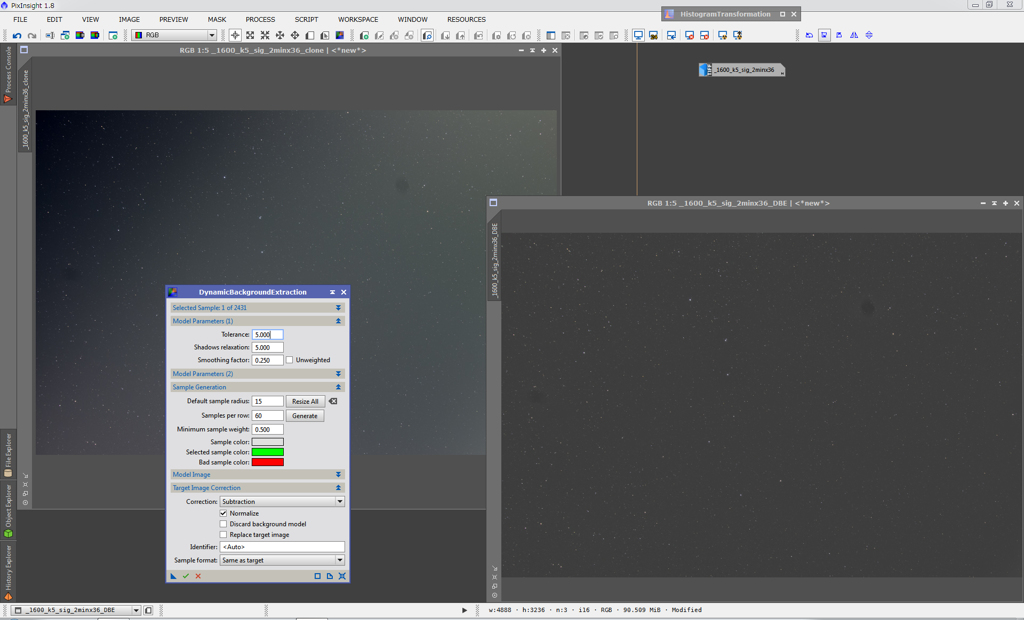This screenshot has height=620, width=1024.
Task: Click the Shadows relaxation input field
Action: pyautogui.click(x=268, y=348)
